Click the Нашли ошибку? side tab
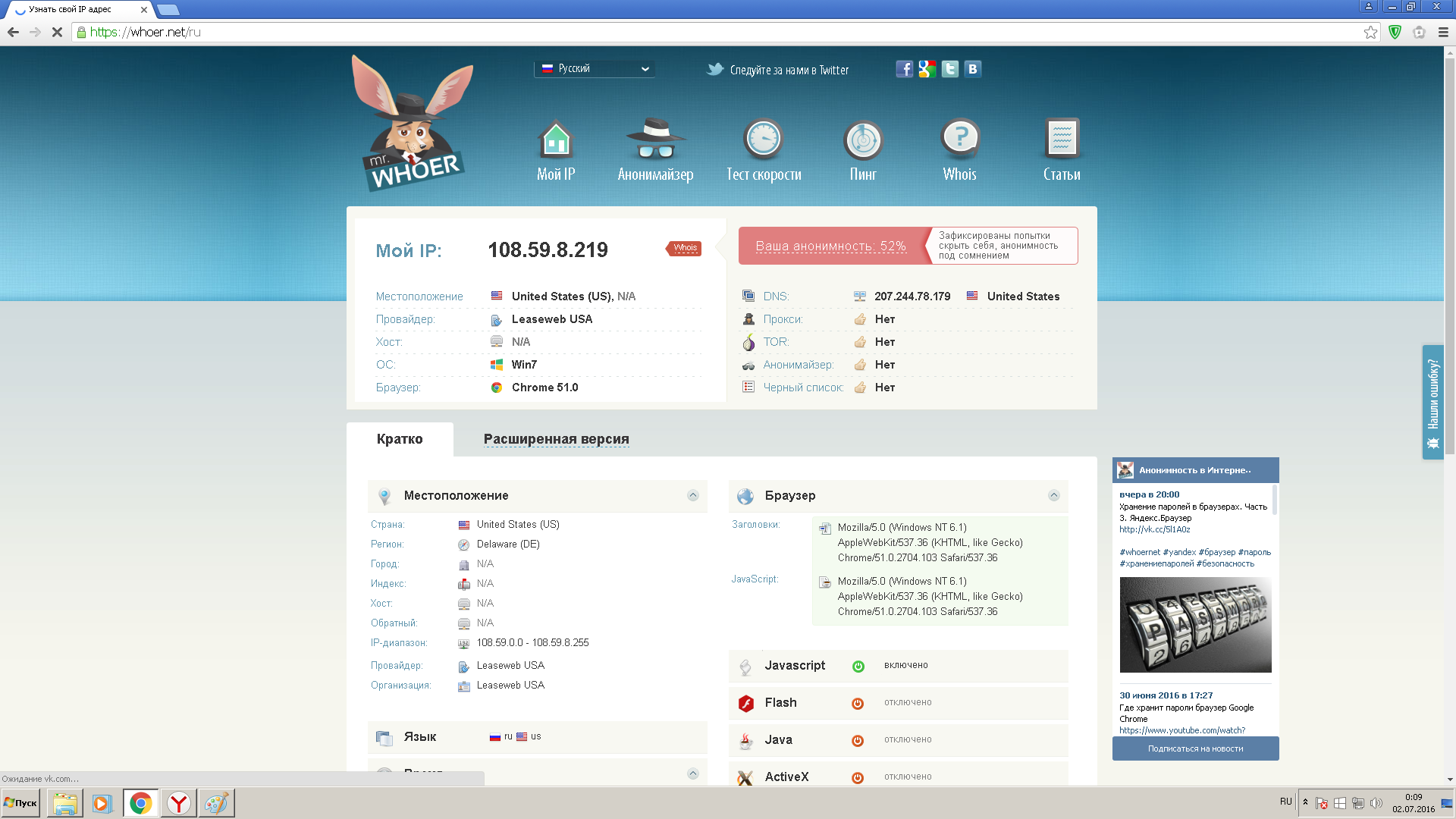The height and width of the screenshot is (819, 1456). pyautogui.click(x=1432, y=402)
